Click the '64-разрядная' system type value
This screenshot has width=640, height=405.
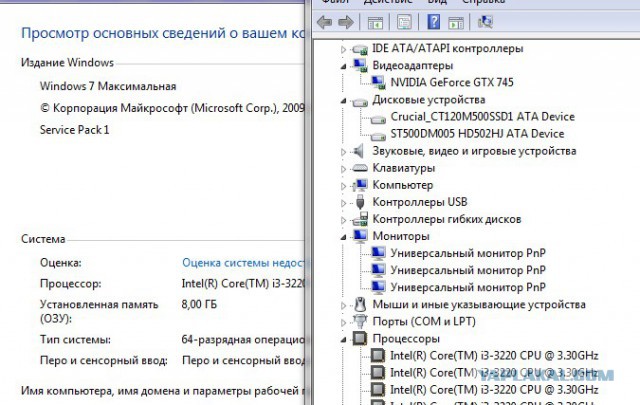[x=216, y=340]
